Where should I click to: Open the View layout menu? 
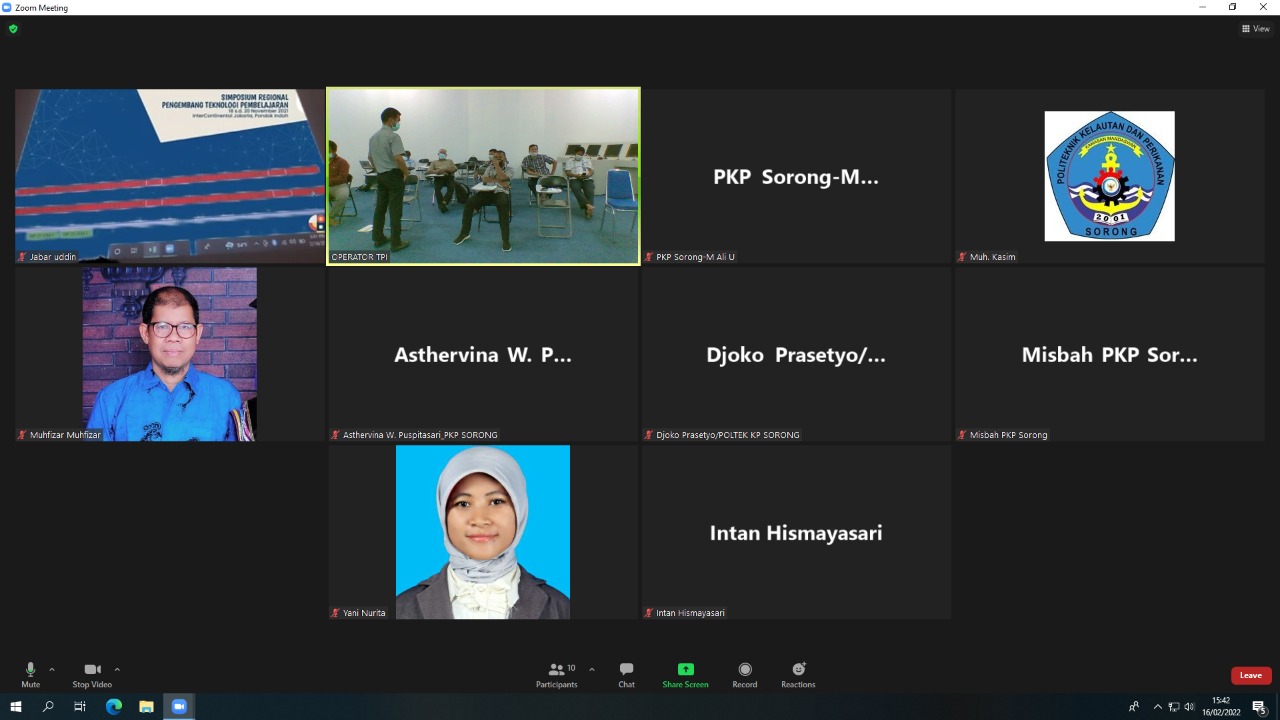click(x=1255, y=29)
